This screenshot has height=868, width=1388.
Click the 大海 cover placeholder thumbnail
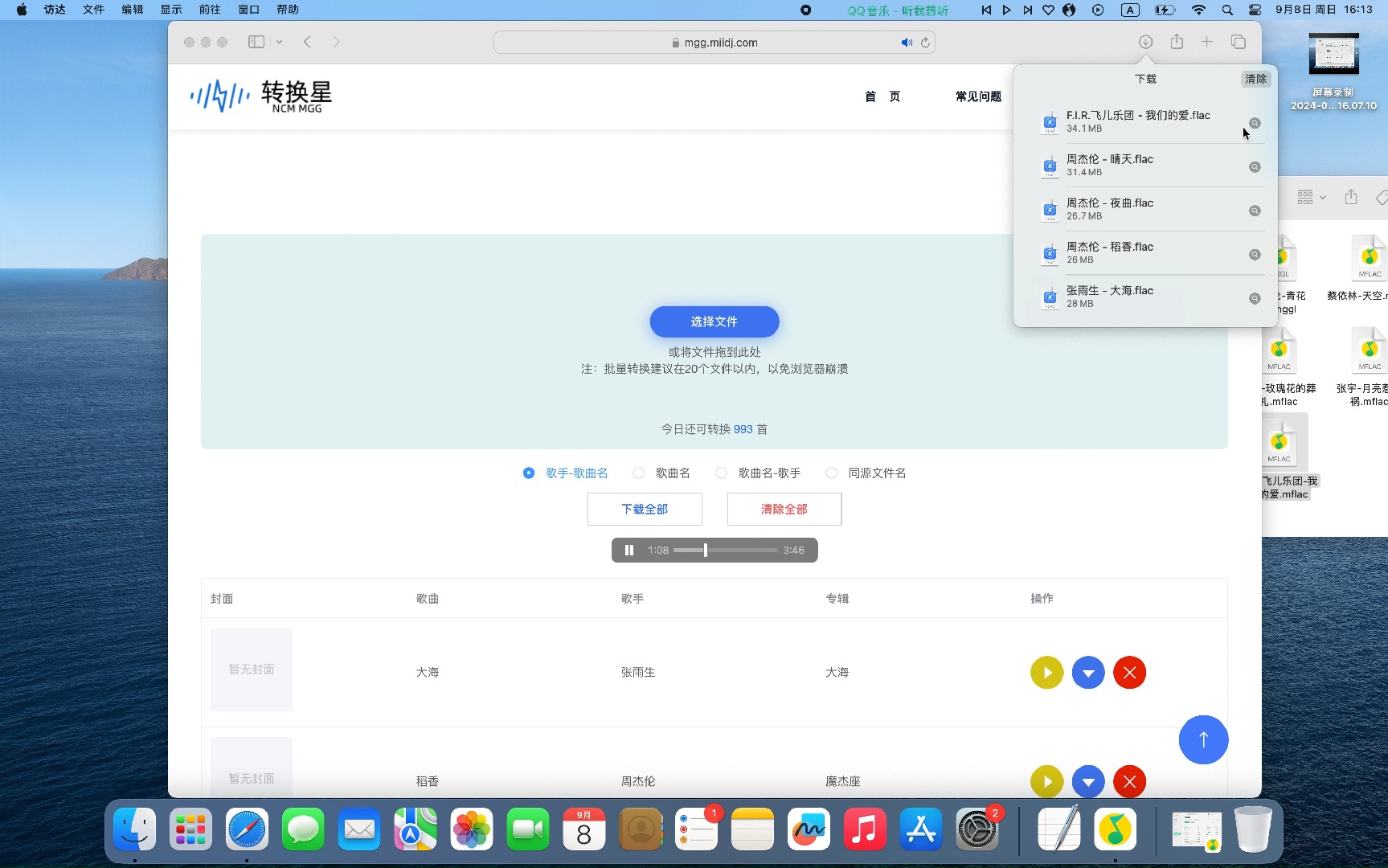coord(252,669)
